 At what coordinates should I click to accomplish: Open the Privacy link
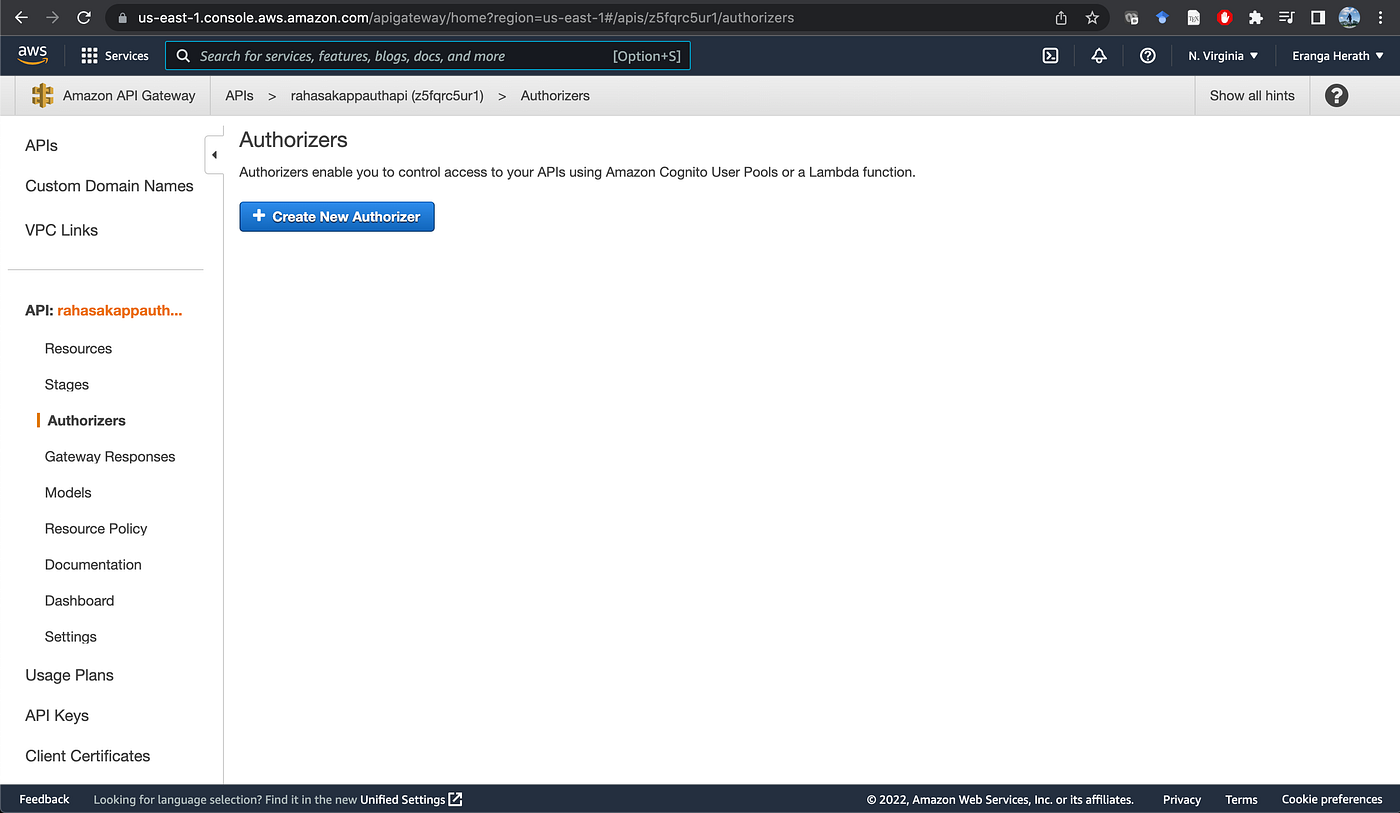[1182, 799]
